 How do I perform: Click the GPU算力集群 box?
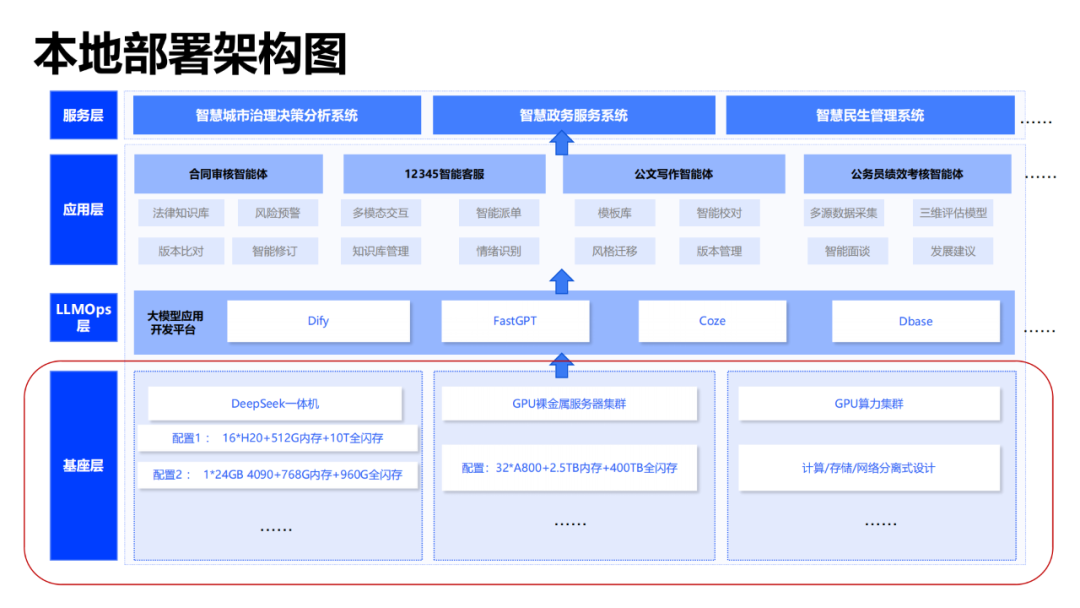coord(869,403)
